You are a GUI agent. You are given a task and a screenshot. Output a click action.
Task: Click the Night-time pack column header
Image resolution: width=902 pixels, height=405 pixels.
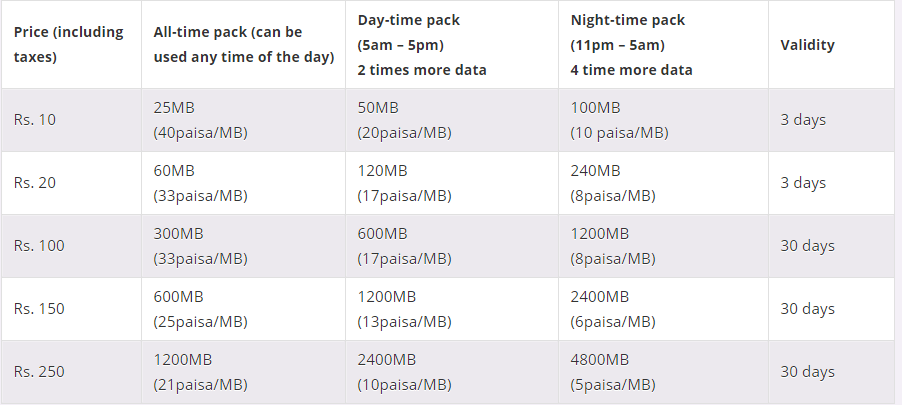tap(663, 45)
